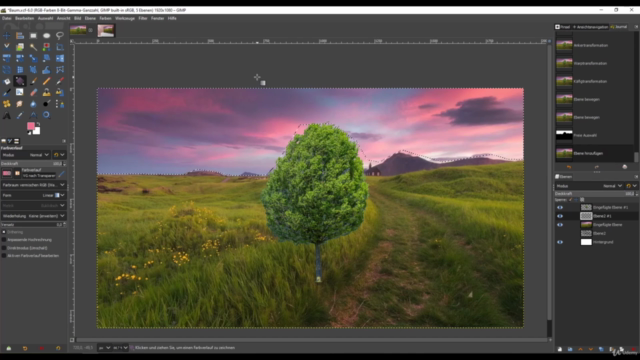Enable Aktiven Farbverlauf bearbeiten checkbox
640x360 pixels.
(x=4, y=256)
